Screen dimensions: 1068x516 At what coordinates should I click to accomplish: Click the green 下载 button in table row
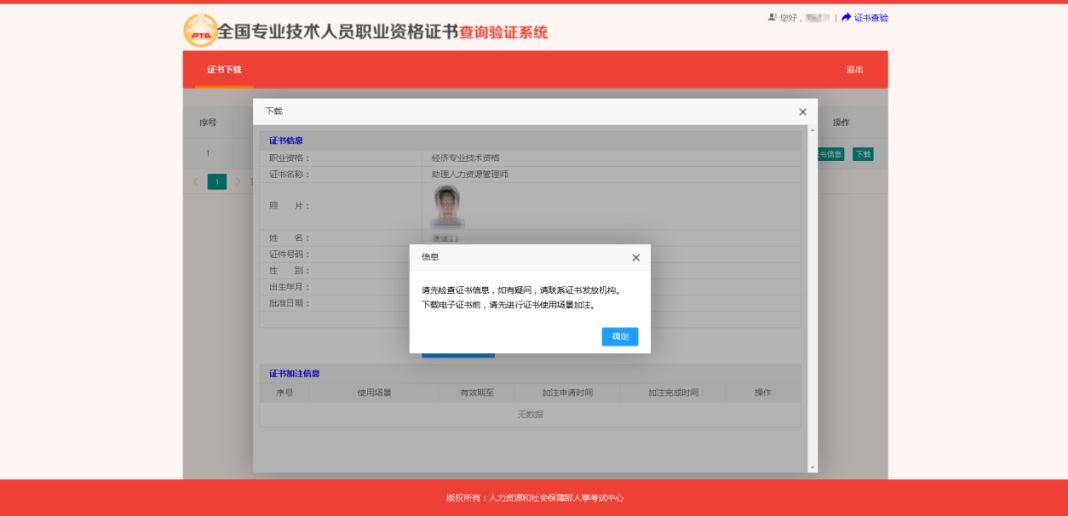(x=862, y=154)
